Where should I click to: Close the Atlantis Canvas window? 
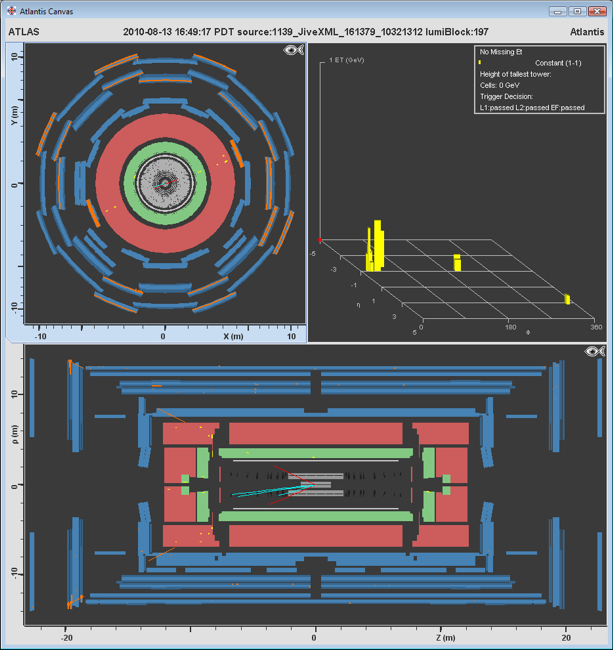597,12
